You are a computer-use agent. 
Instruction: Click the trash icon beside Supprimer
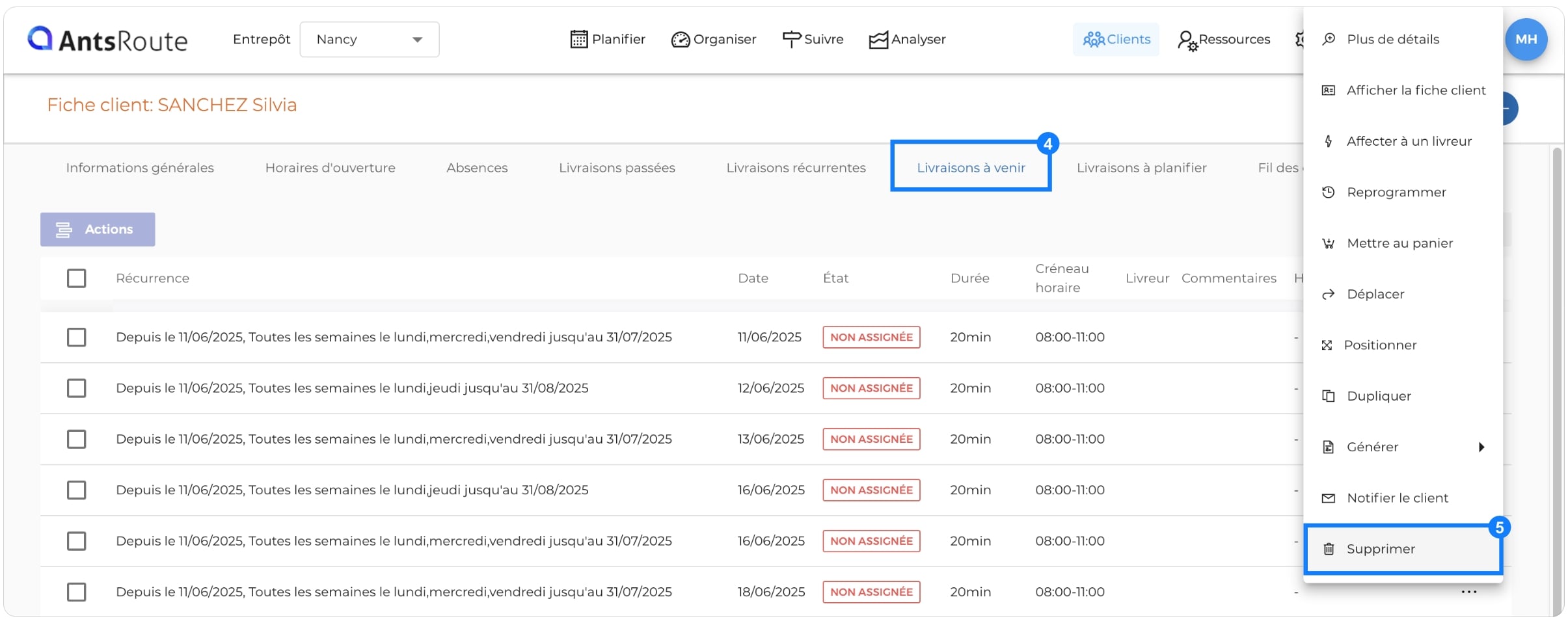pyautogui.click(x=1329, y=549)
